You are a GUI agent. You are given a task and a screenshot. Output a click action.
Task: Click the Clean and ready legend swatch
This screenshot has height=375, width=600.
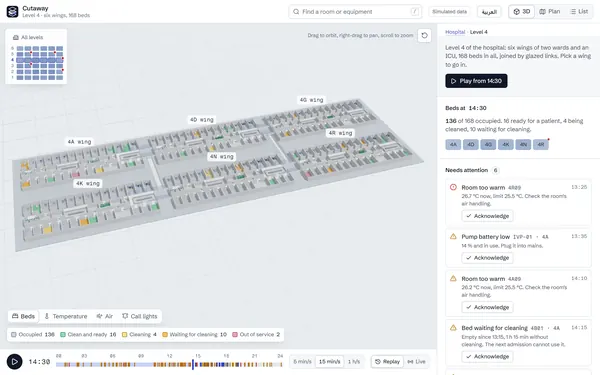coord(63,334)
